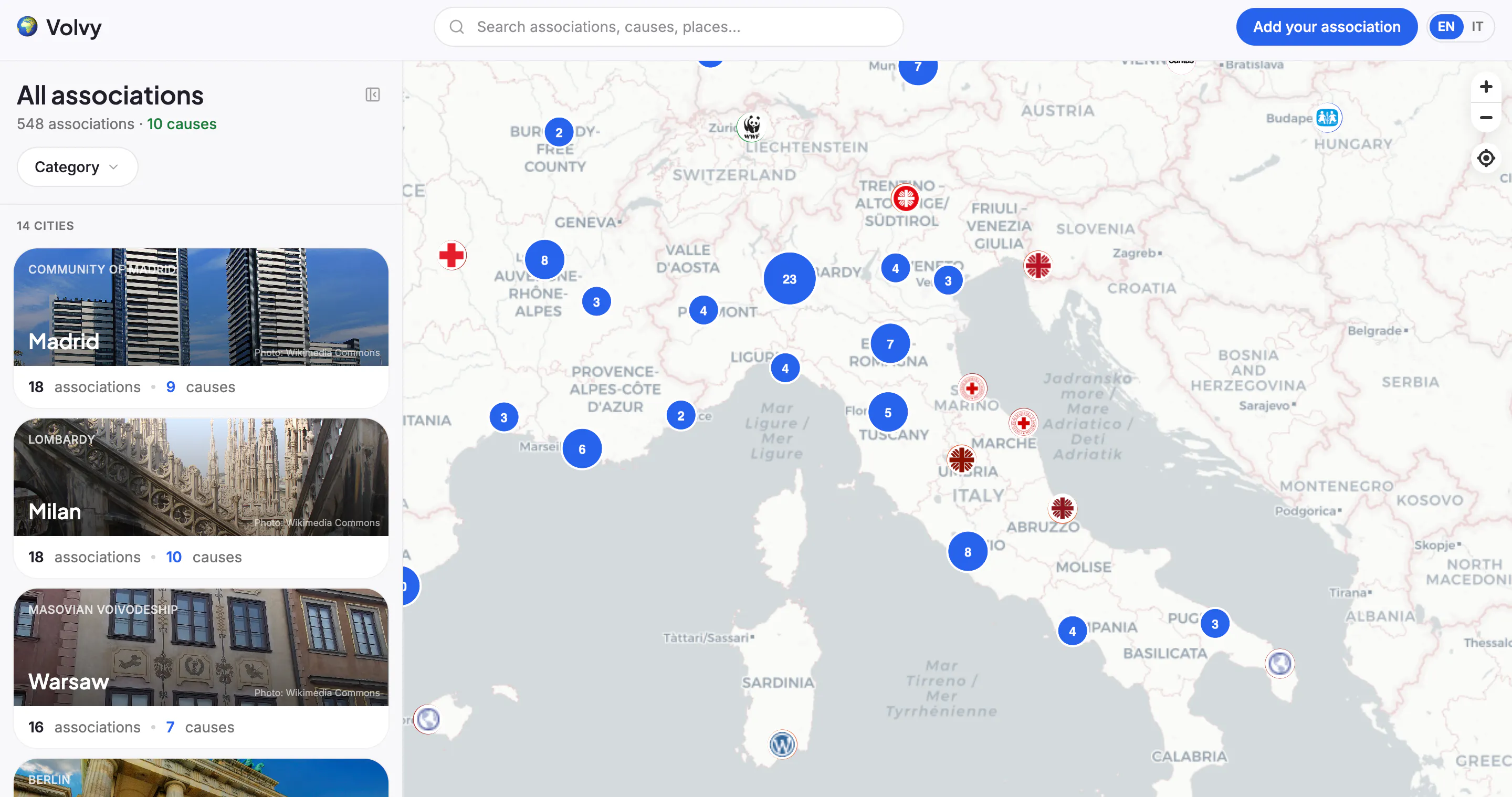Open the 3 cluster in Puglia

[1214, 624]
